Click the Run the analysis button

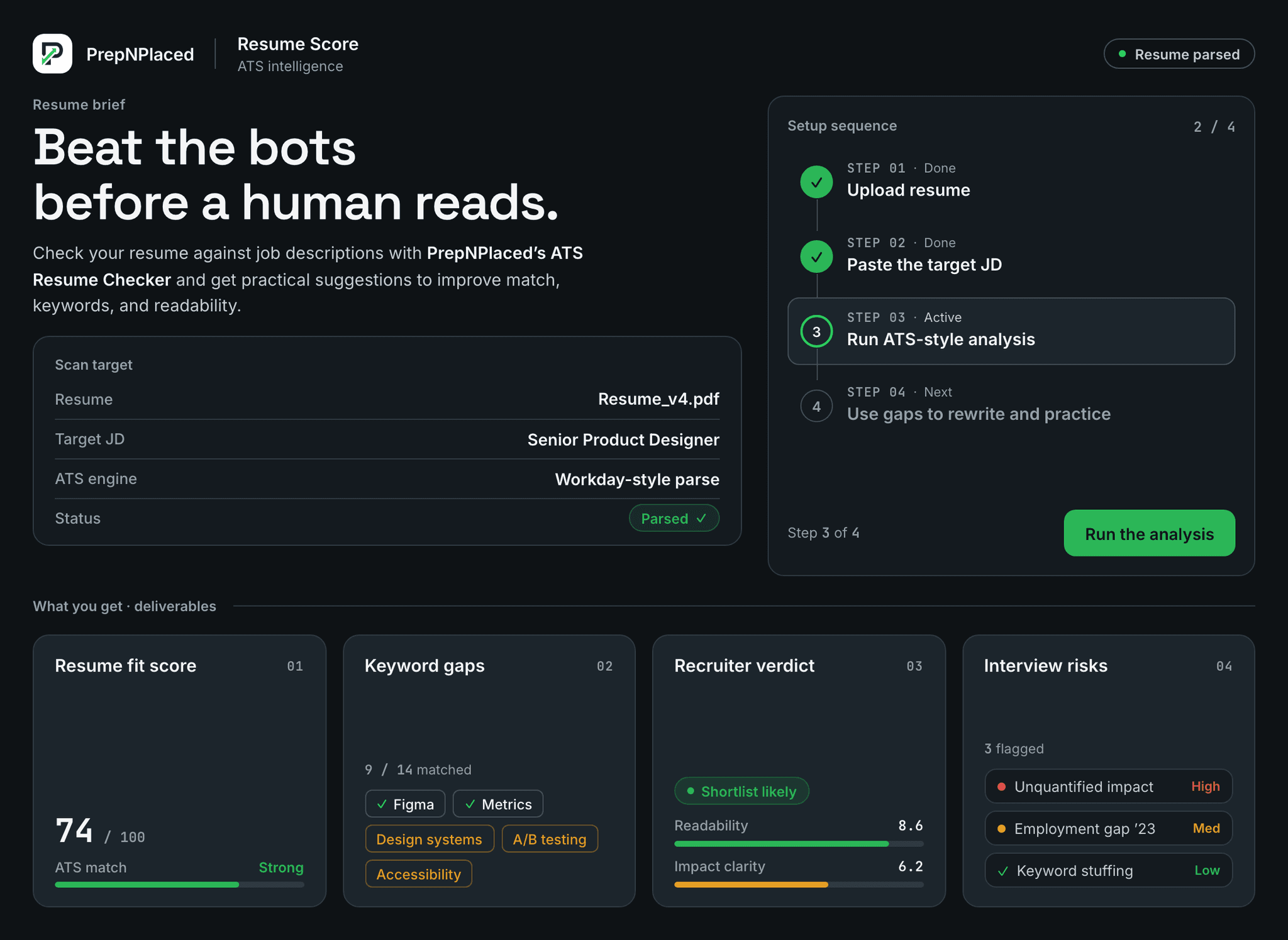(1149, 533)
